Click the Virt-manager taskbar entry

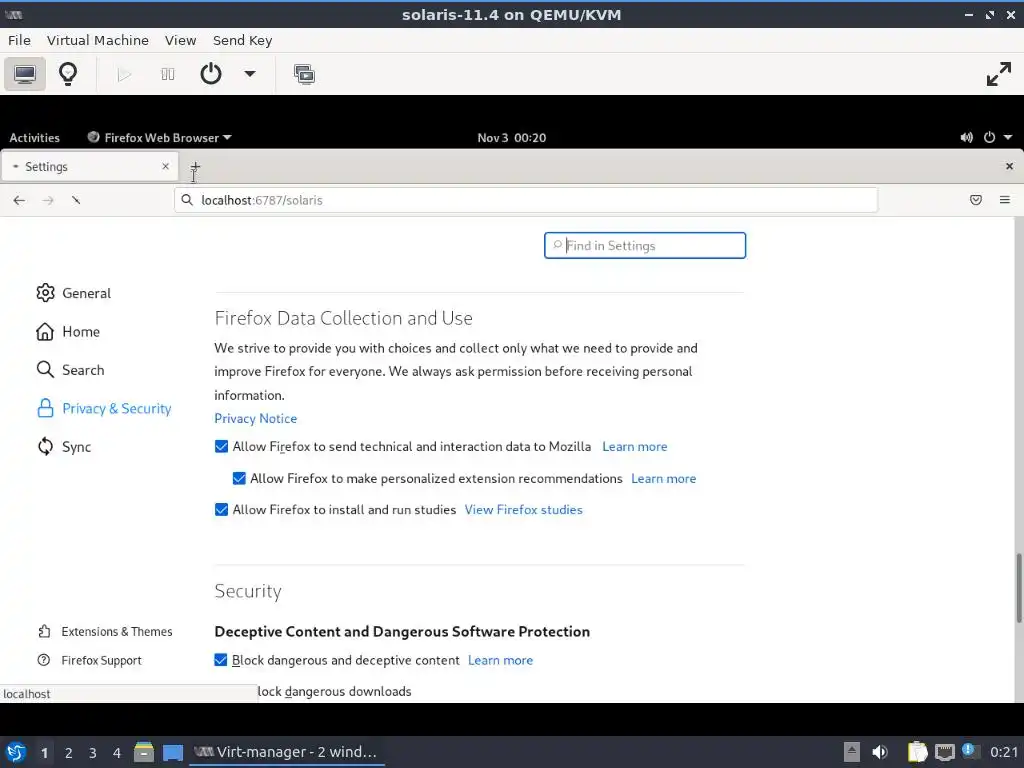pos(287,752)
